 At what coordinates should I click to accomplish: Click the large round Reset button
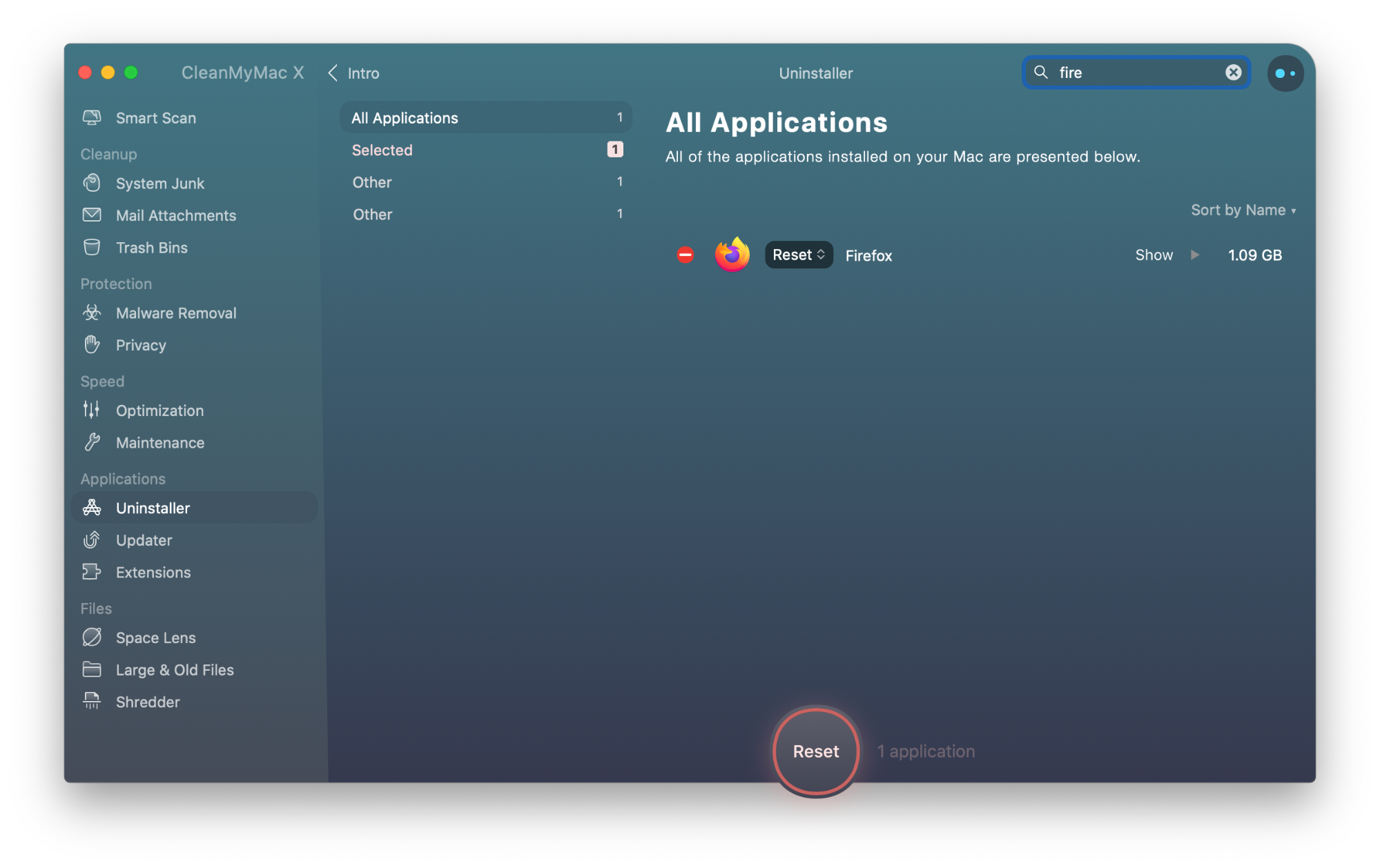[x=816, y=751]
